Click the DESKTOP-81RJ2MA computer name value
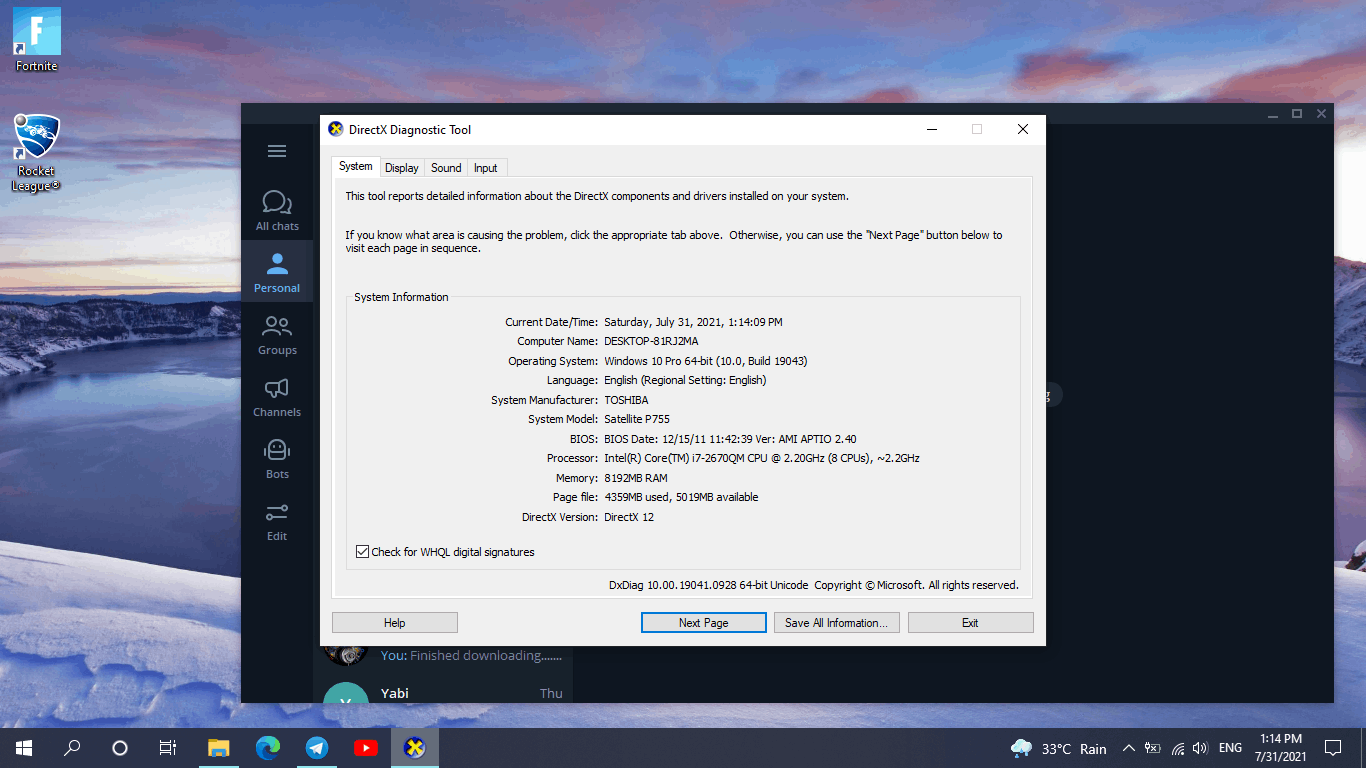 [x=651, y=341]
